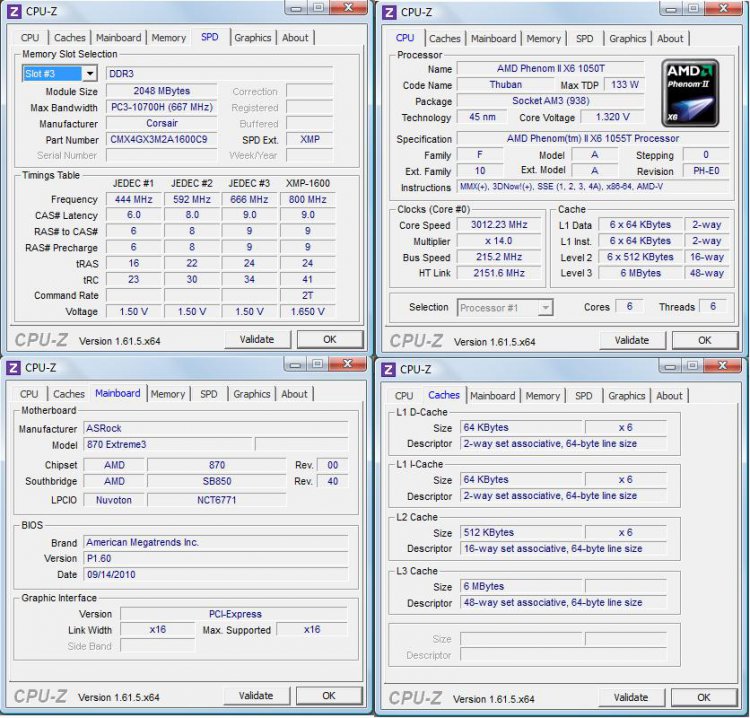Select Graphics tab in the SPD window
750x718 pixels.
click(253, 38)
